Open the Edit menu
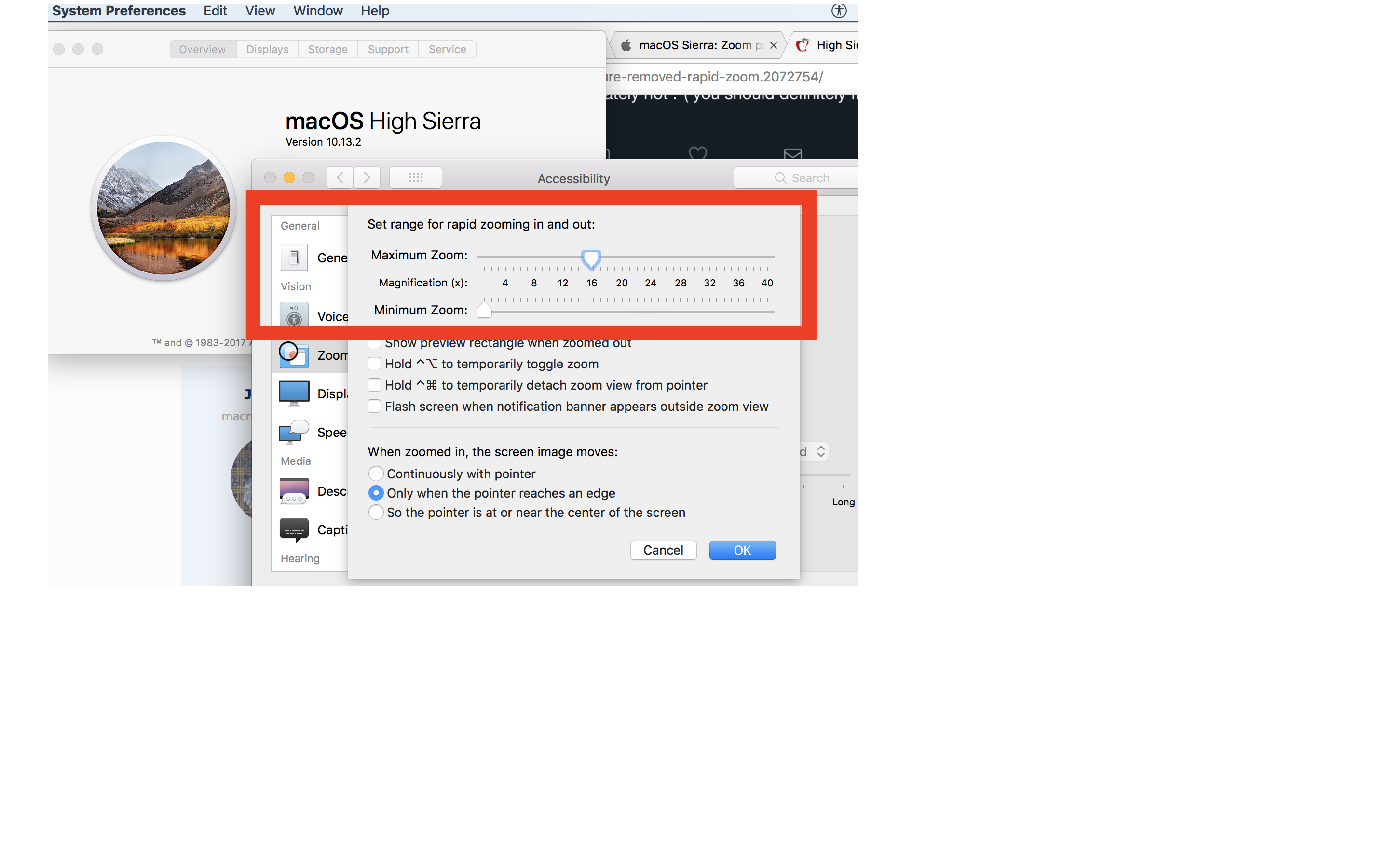Viewport: 1389px width, 868px height. click(x=215, y=11)
